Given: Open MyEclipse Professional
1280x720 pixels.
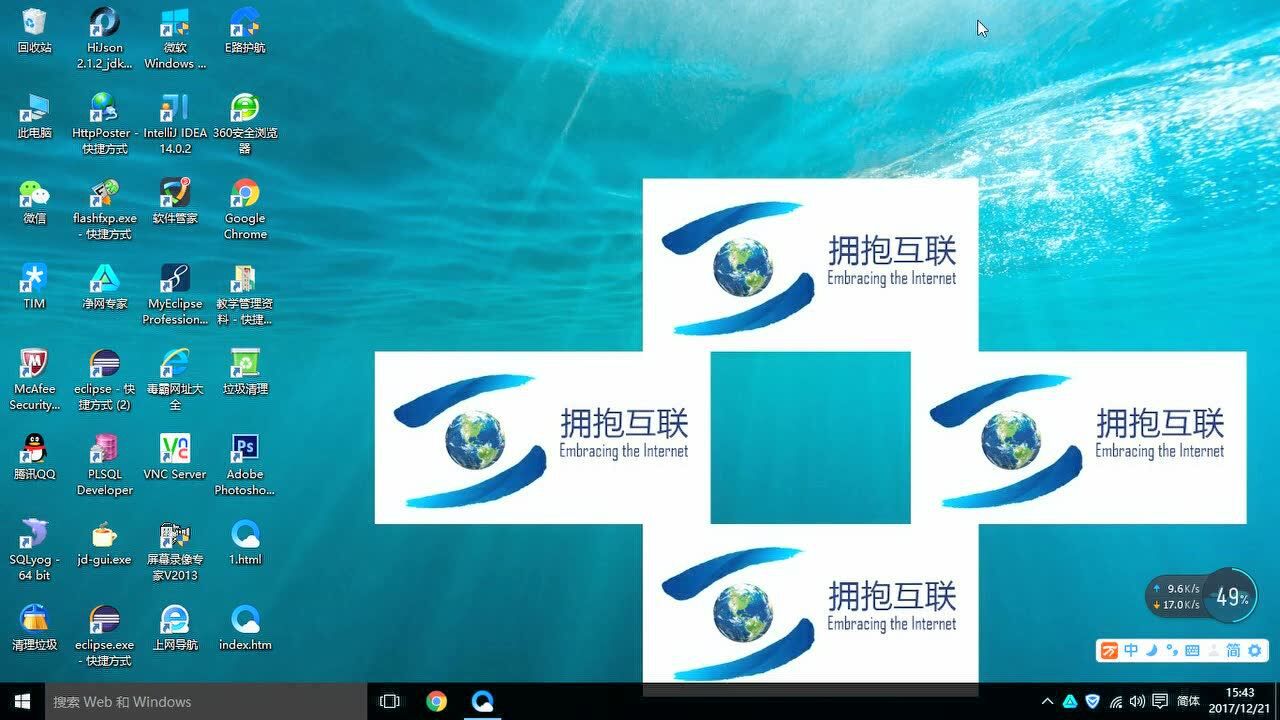Looking at the screenshot, I should coord(174,280).
